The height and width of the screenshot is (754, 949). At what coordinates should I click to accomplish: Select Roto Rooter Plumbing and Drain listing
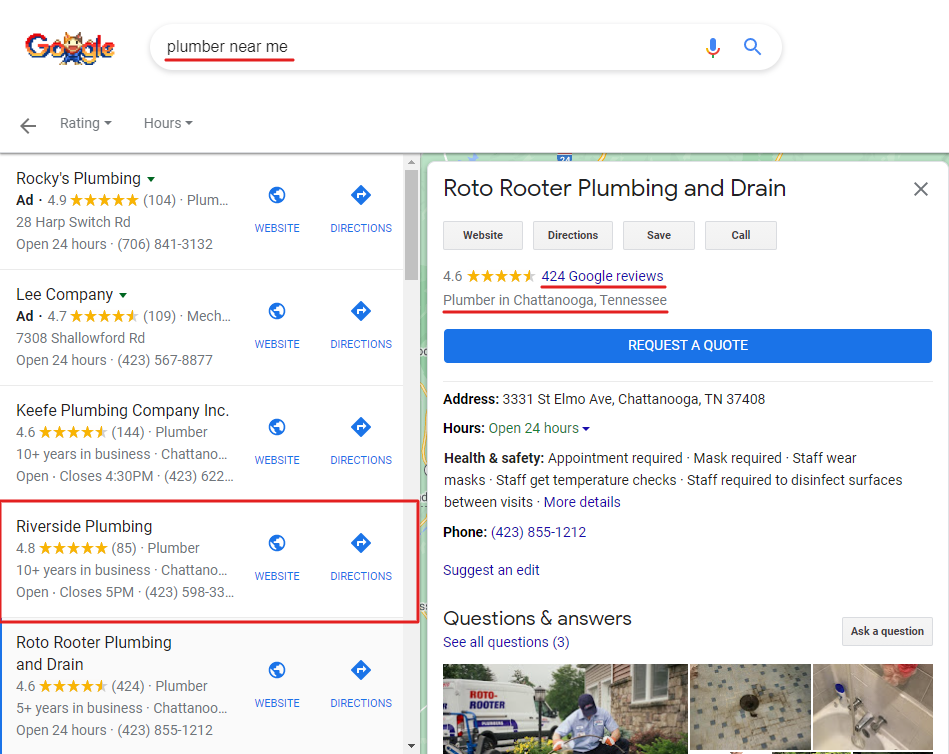click(x=94, y=654)
